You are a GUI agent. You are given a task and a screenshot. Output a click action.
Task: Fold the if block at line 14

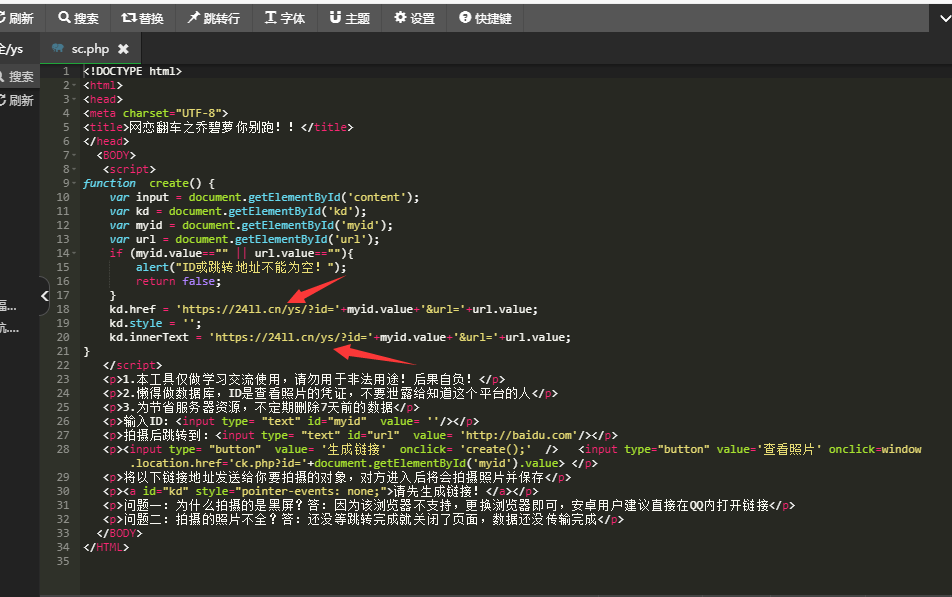pos(76,253)
